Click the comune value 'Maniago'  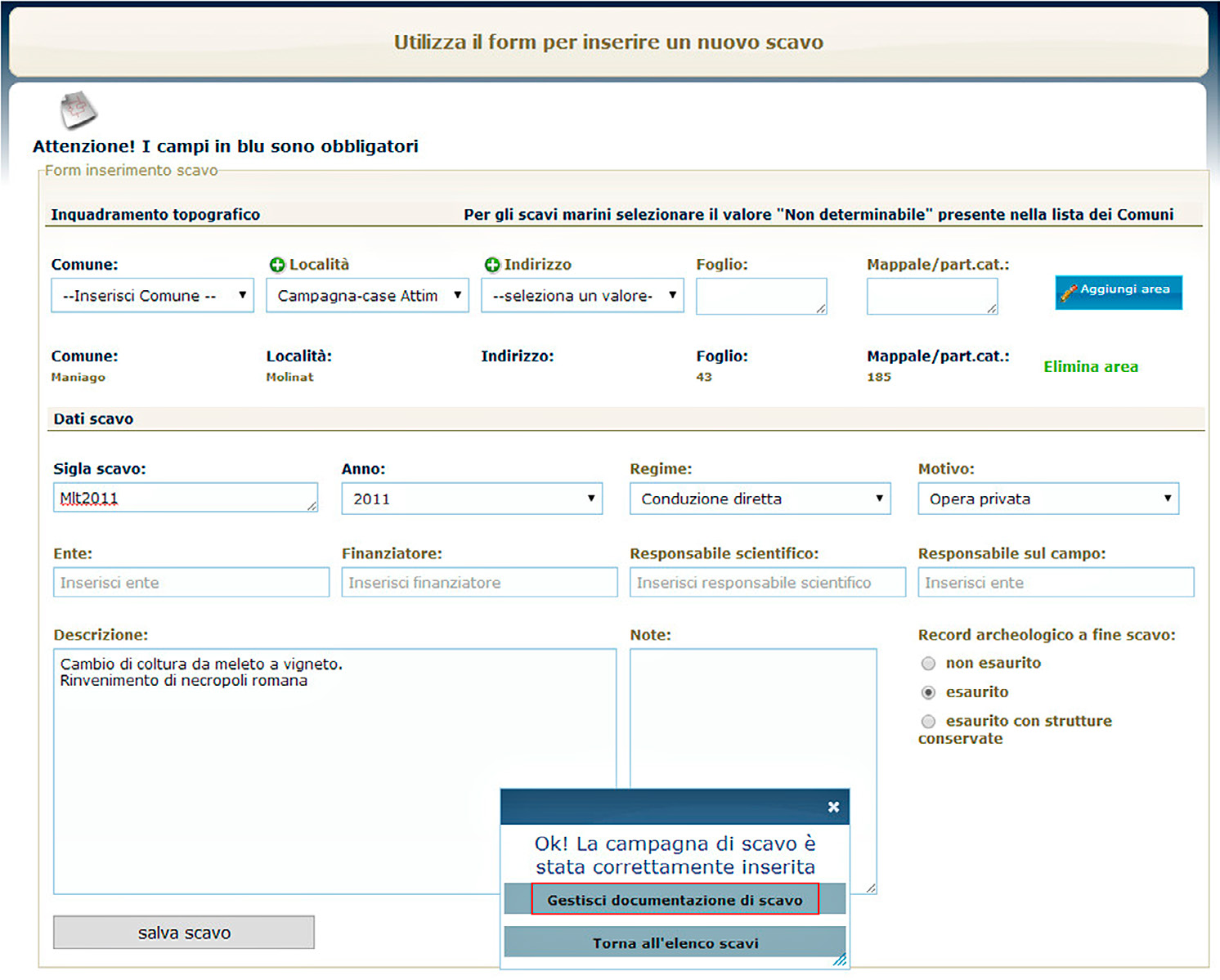point(78,377)
